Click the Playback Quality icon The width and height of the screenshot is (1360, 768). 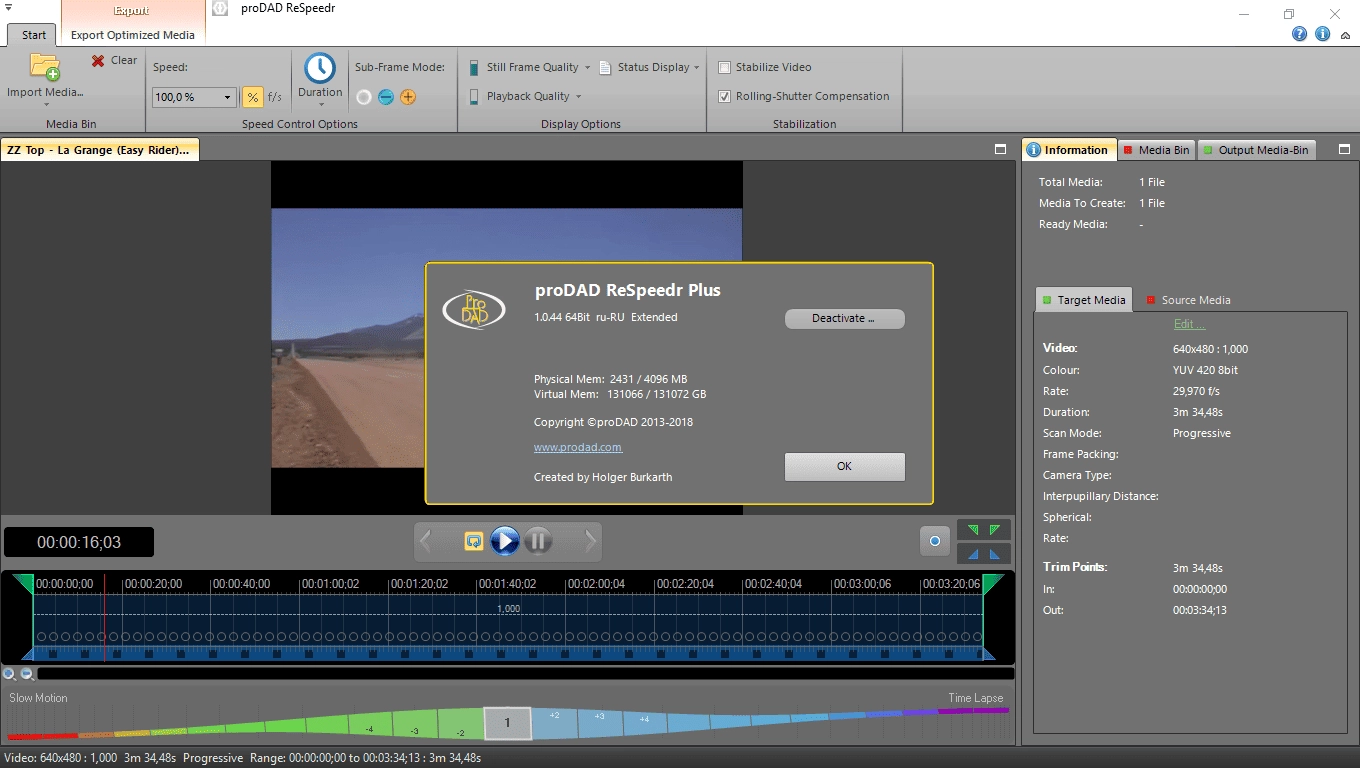point(474,96)
